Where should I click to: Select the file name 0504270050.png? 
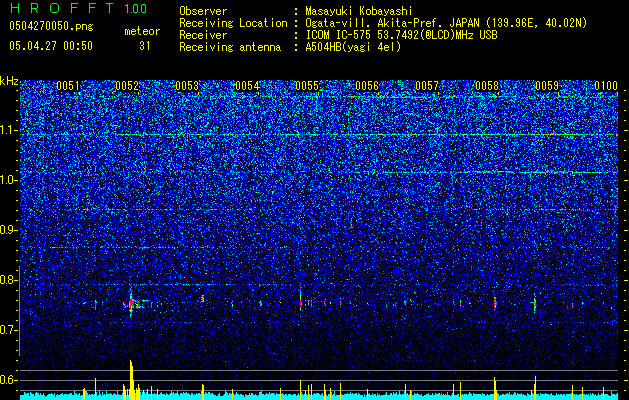[x=51, y=26]
